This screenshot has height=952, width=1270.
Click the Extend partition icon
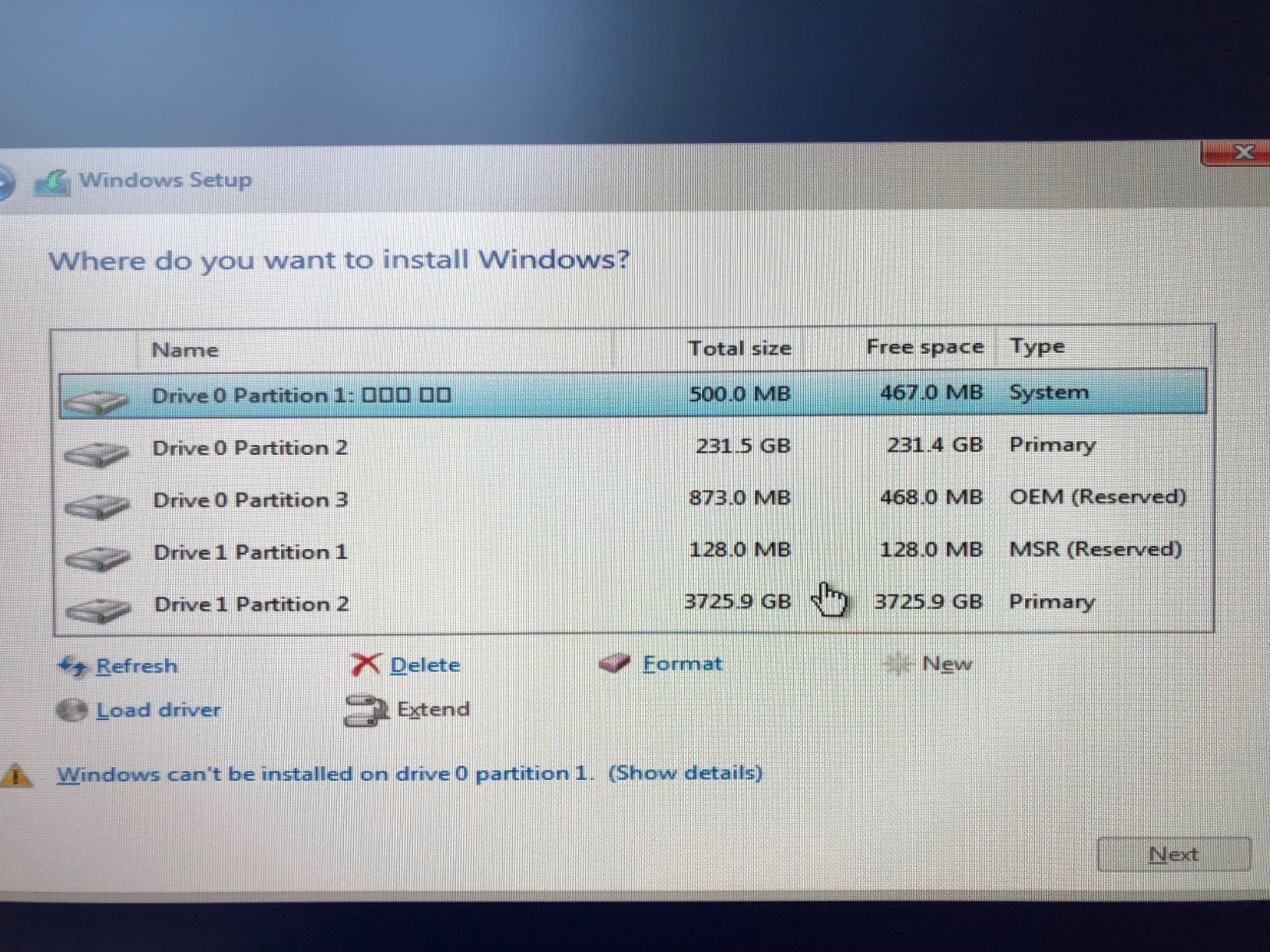pyautogui.click(x=366, y=710)
